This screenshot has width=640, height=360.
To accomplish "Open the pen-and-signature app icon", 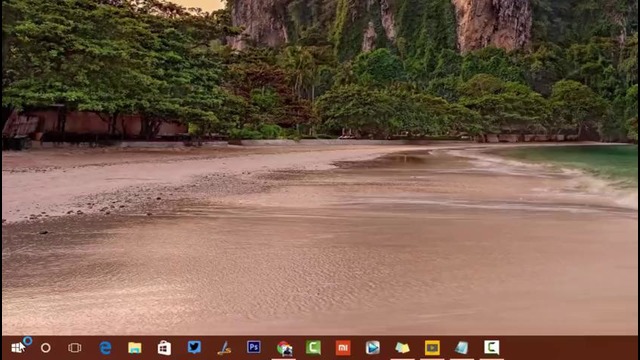I will (224, 348).
